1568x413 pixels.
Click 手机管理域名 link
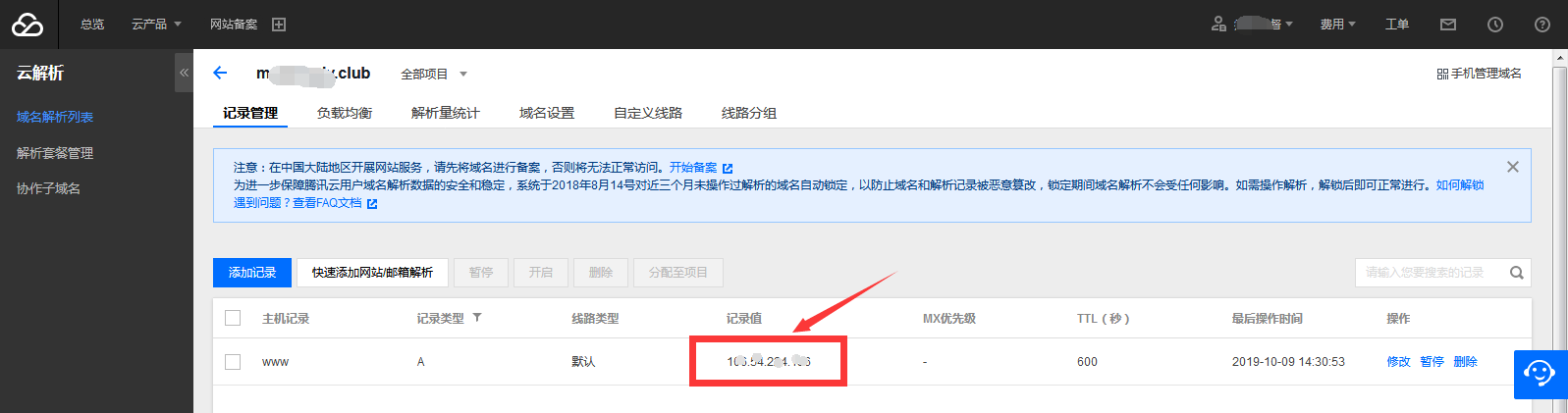1487,74
